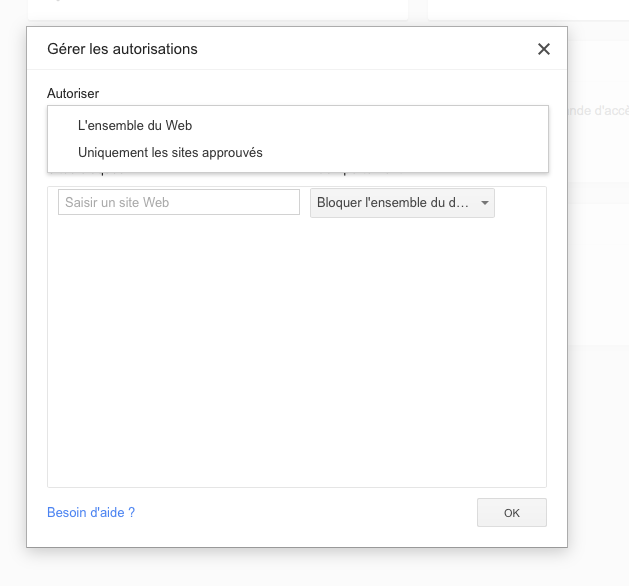This screenshot has width=629, height=586.
Task: Click the Autoriser label
Action: pyautogui.click(x=73, y=93)
